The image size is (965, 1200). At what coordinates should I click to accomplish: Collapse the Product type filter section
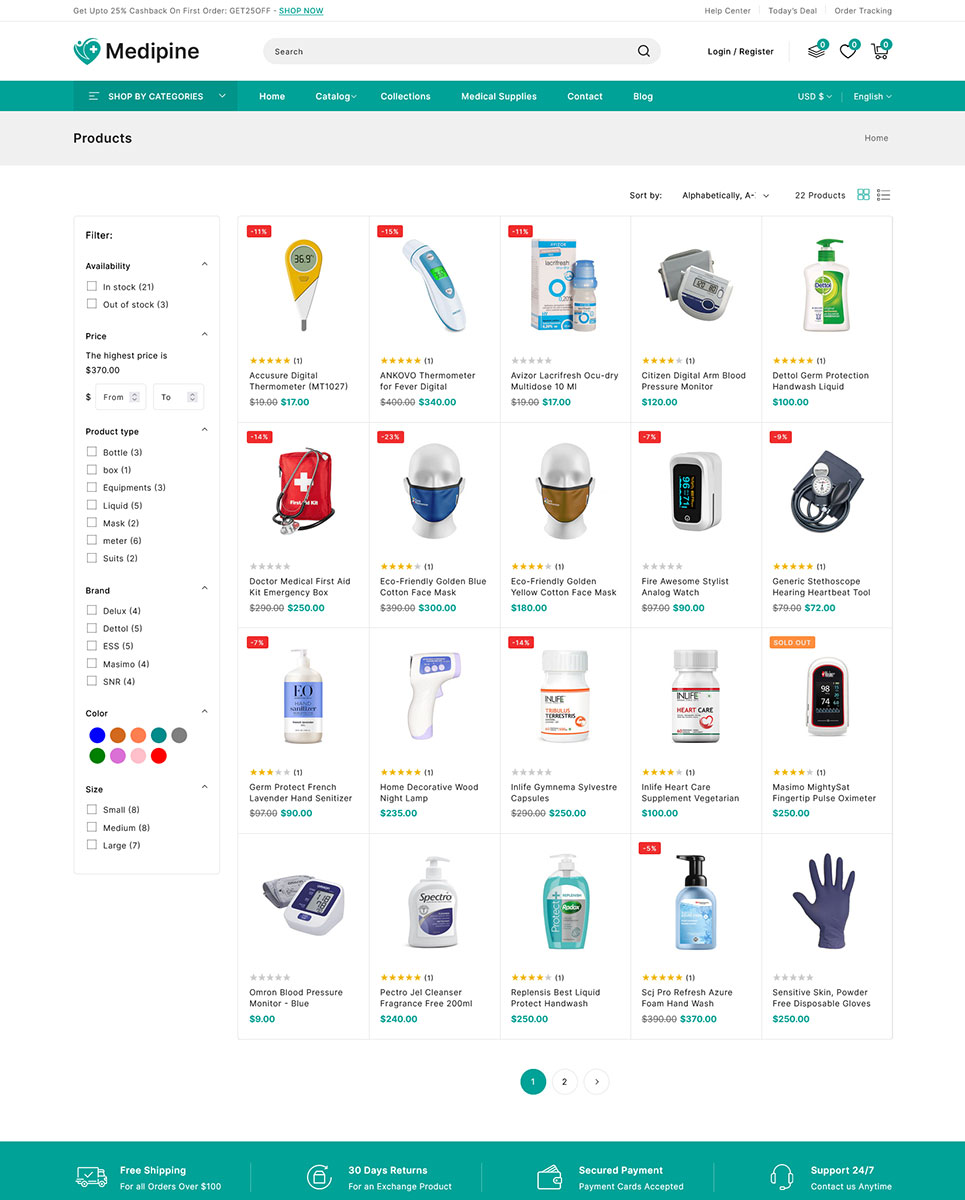point(205,430)
